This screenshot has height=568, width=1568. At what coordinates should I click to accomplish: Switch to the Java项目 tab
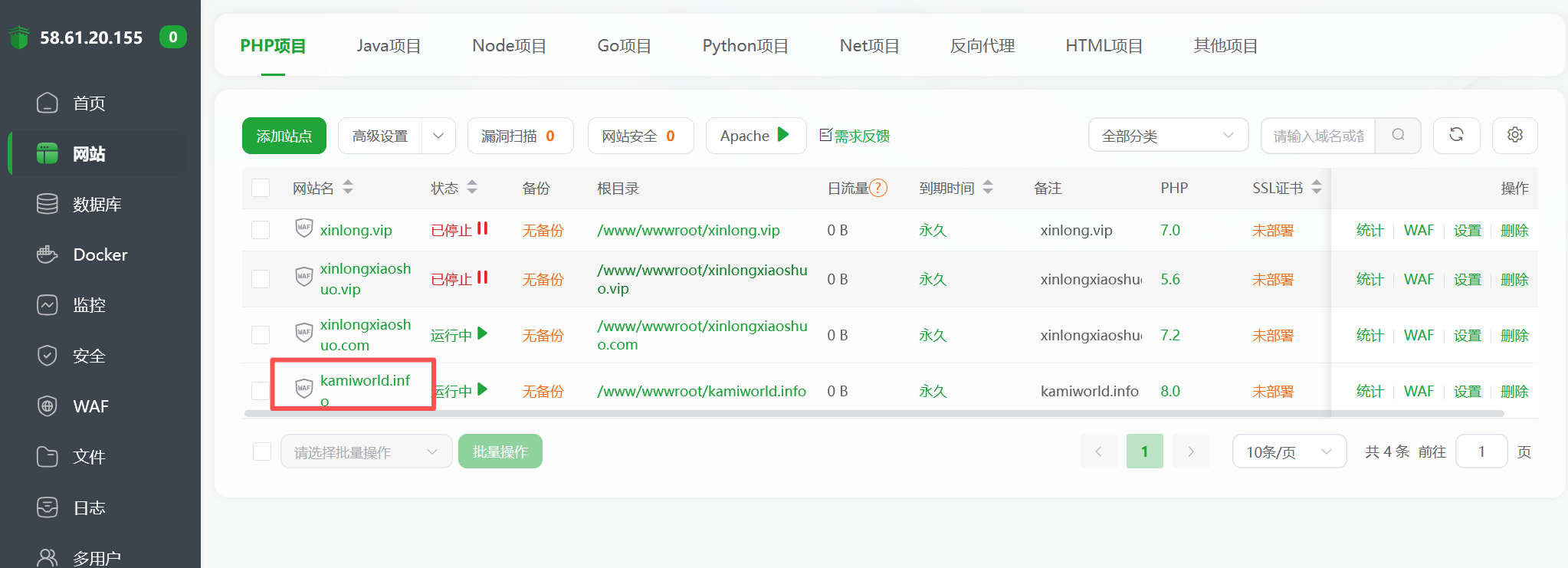(389, 46)
